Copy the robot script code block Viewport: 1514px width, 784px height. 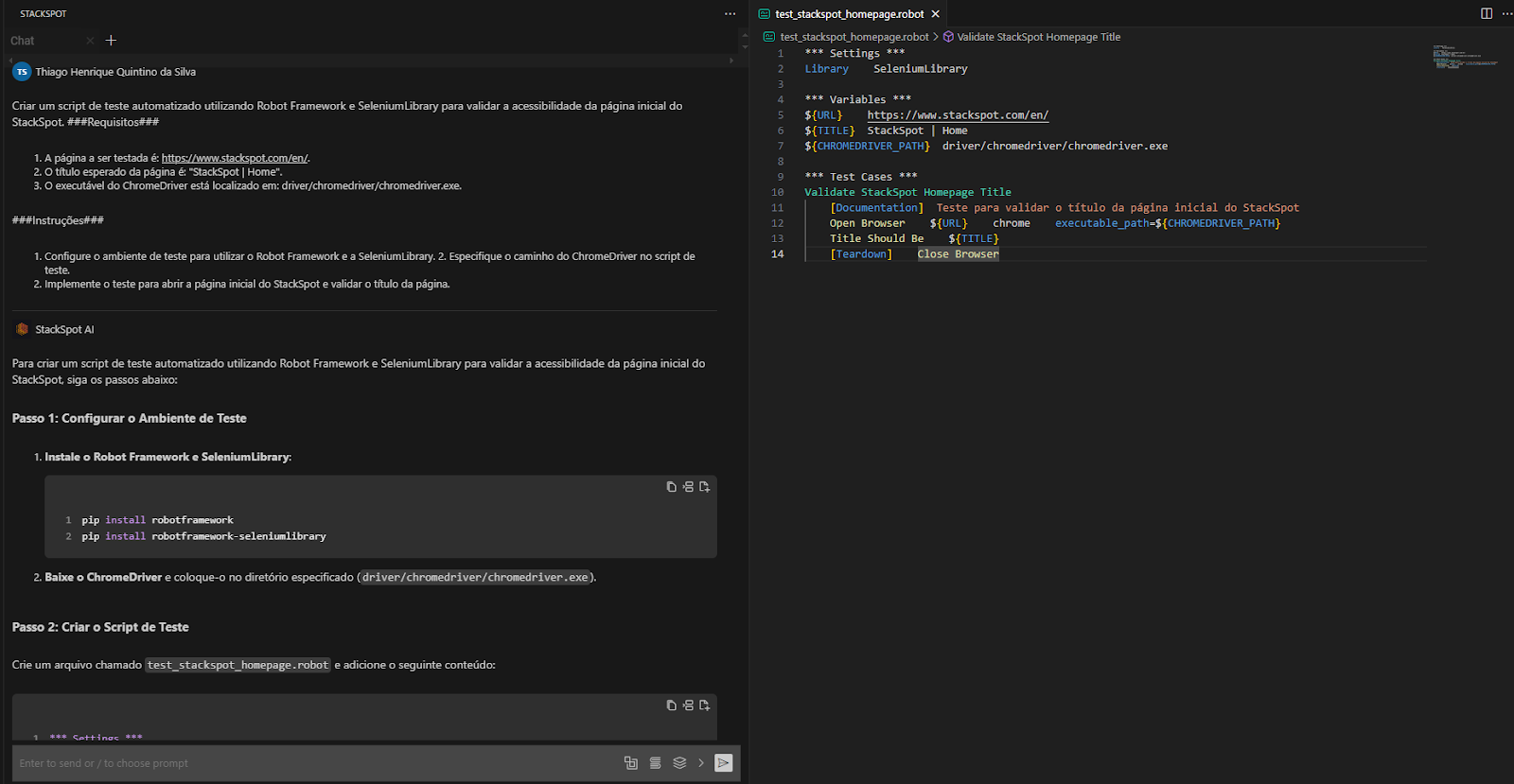pos(671,705)
